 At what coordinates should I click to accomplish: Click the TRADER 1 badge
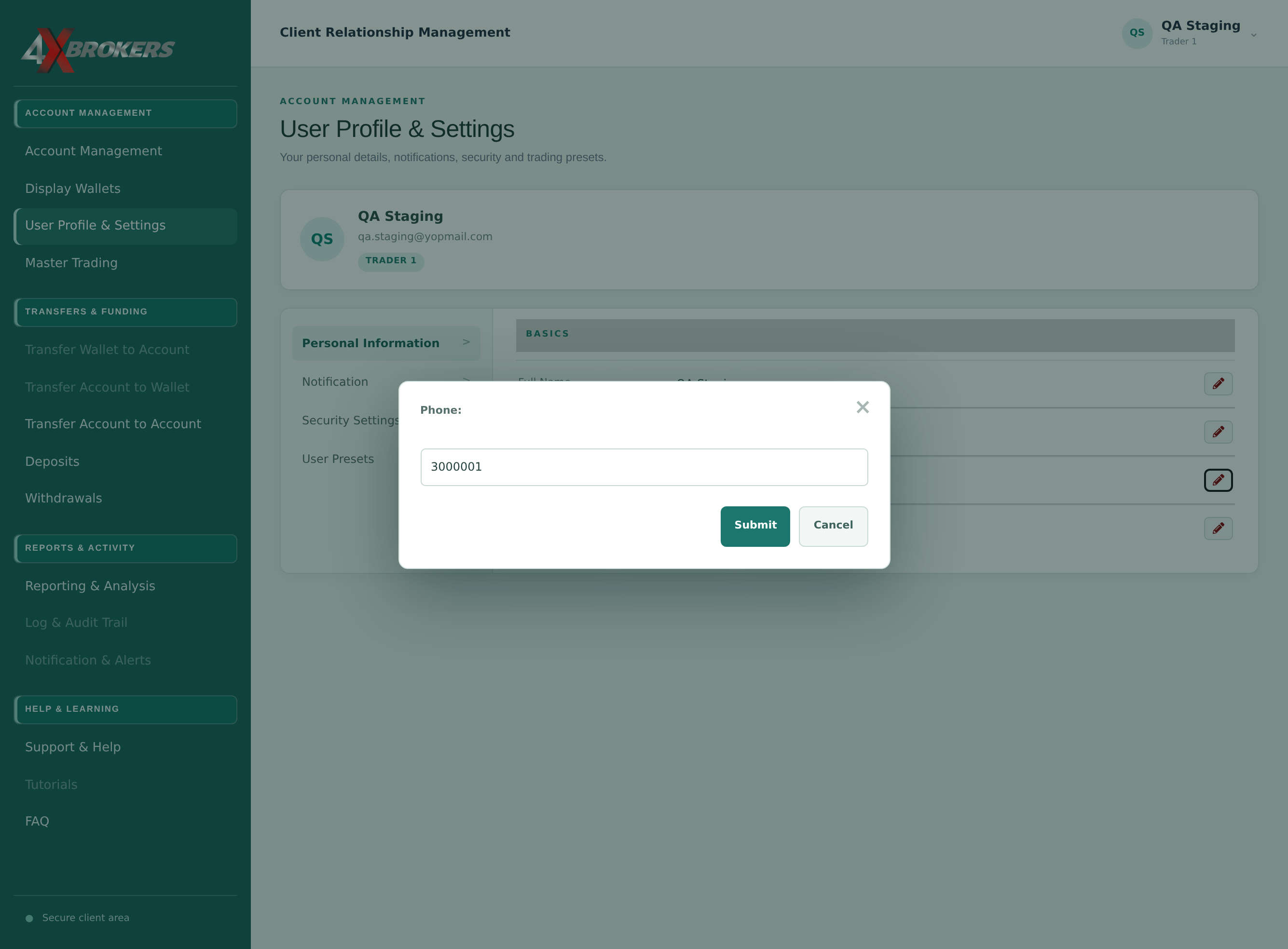coord(390,261)
